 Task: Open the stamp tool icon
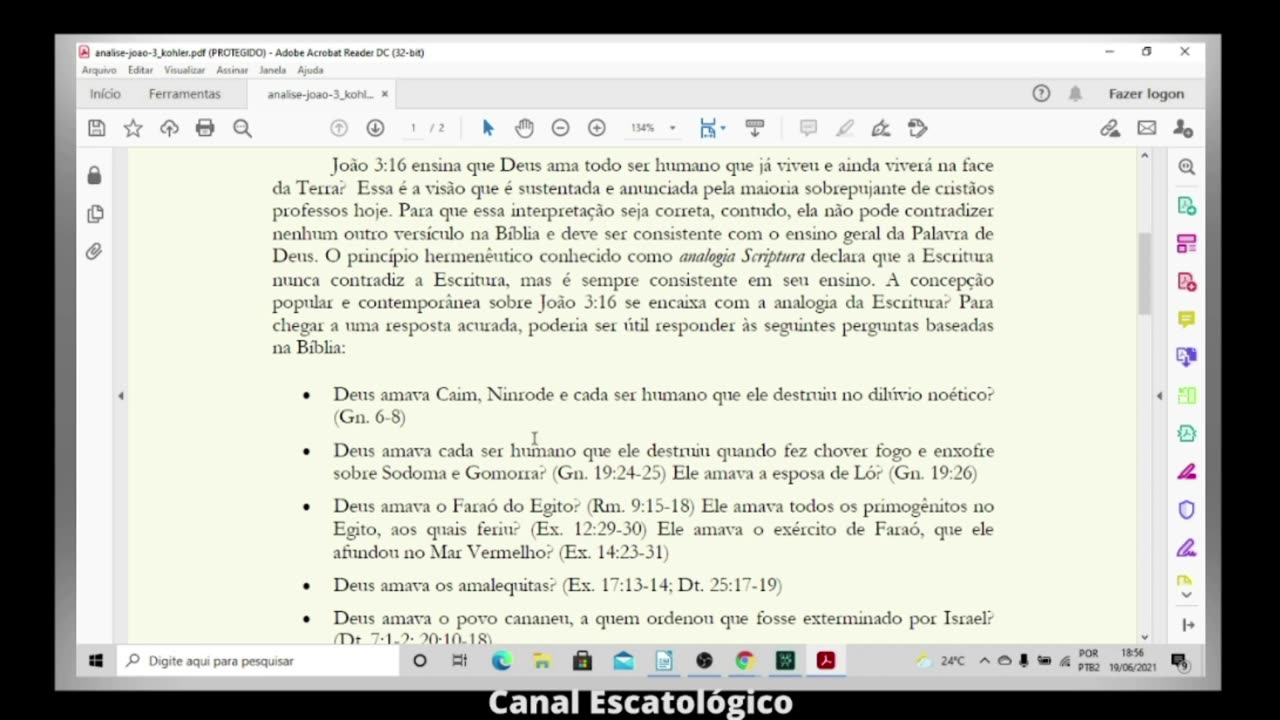[918, 128]
